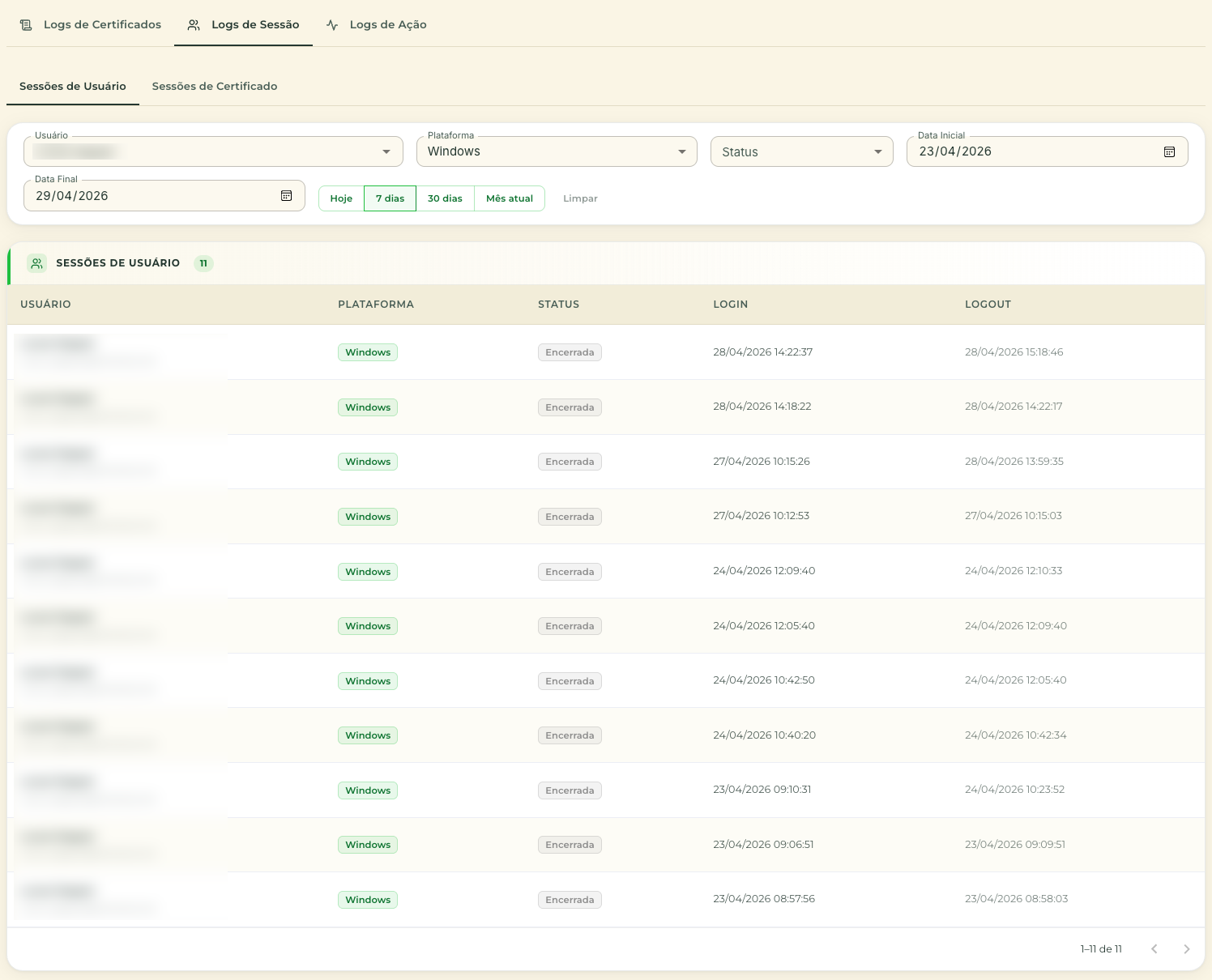
Task: Expand the Usuário dropdown
Action: pos(213,152)
